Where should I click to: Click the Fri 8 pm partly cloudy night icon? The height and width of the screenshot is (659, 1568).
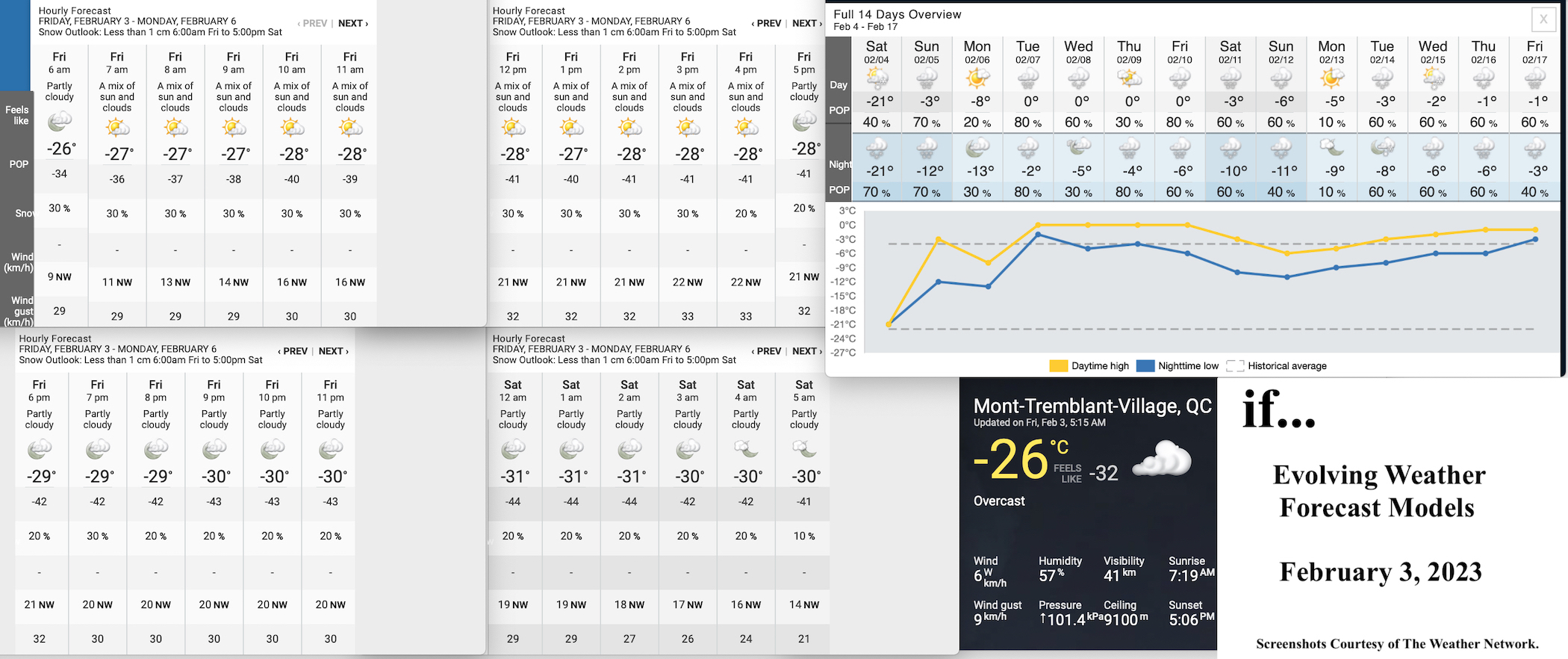pos(156,450)
